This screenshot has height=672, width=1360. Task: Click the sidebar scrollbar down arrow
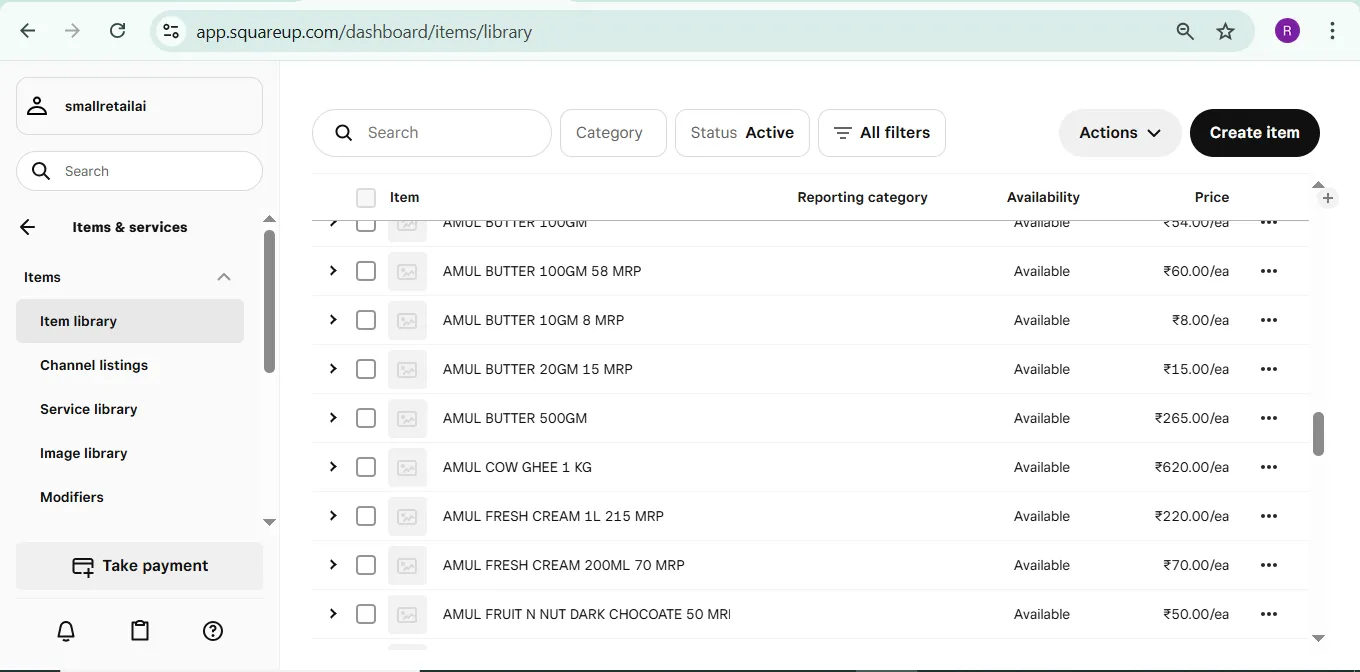pyautogui.click(x=269, y=522)
